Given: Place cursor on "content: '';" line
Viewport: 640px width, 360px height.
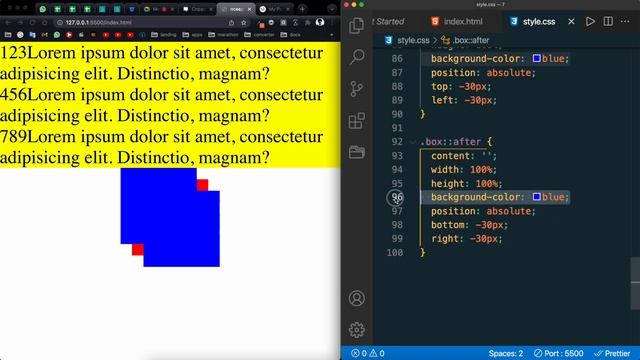Looking at the screenshot, I should click(464, 156).
